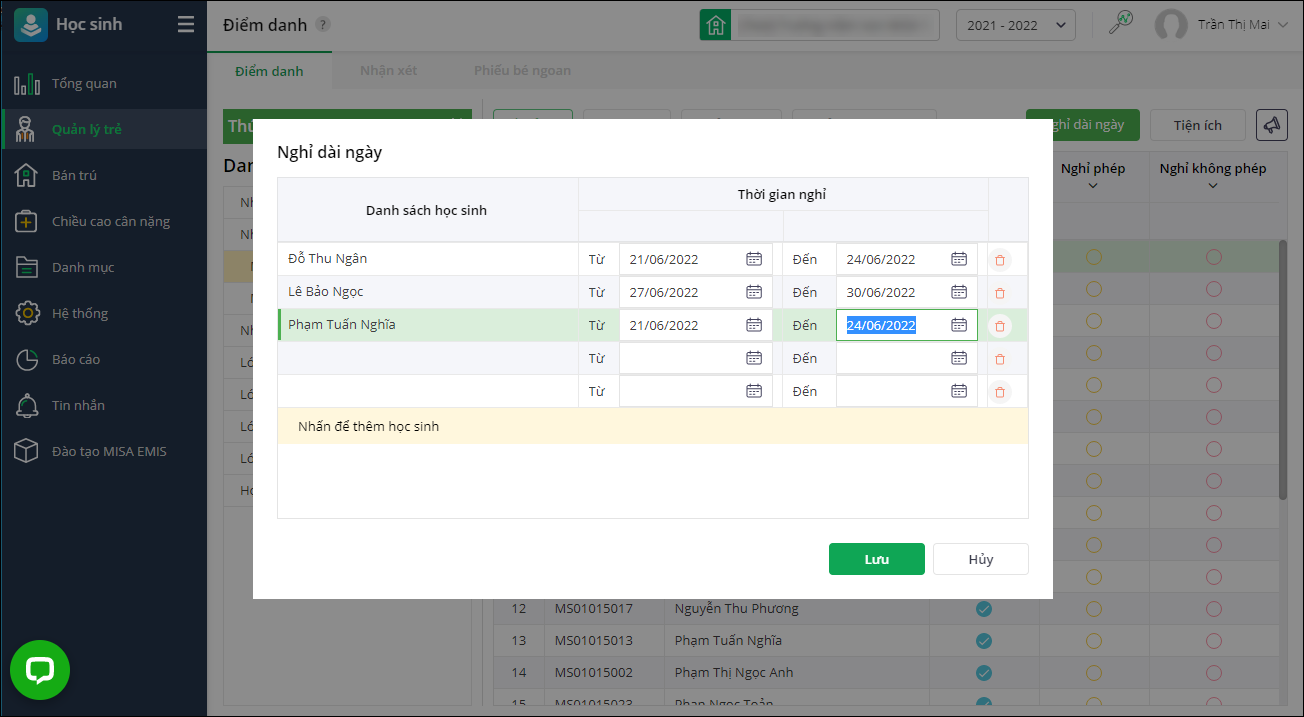Click the Học sinh app logo
The height and width of the screenshot is (717, 1304).
click(31, 24)
